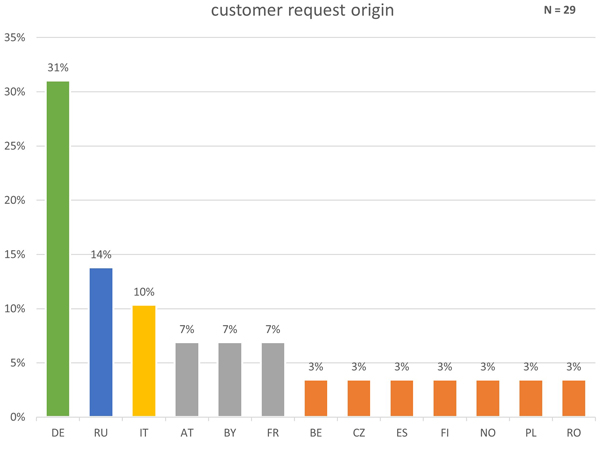
Task: Click the 35% axis label
Action: click(15, 38)
